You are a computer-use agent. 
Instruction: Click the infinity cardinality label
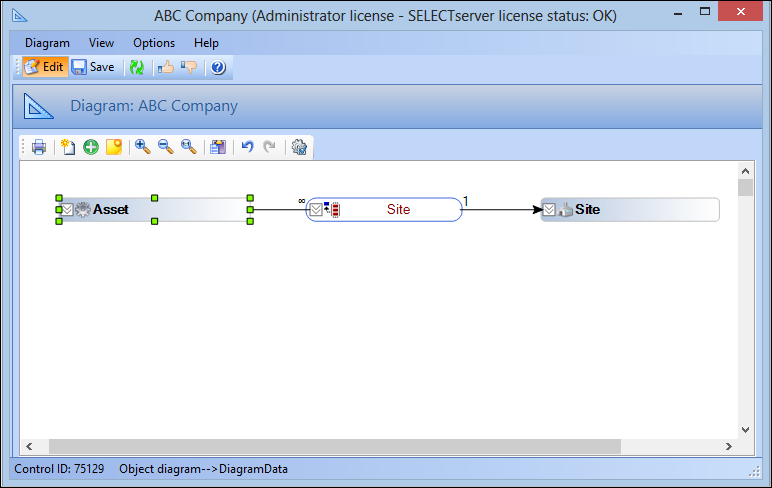302,200
